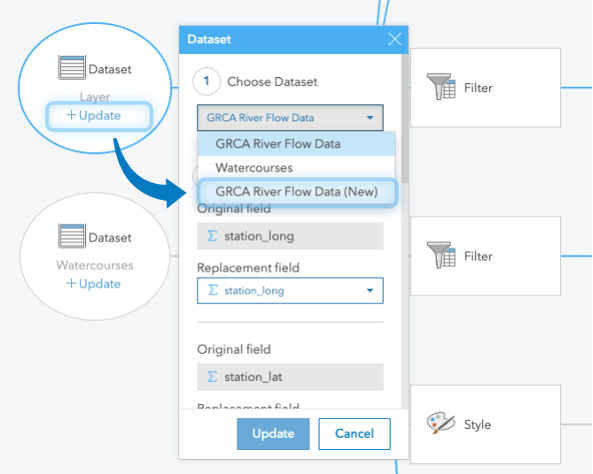Expand the Replacement field station_long dropdown
The width and height of the screenshot is (593, 474).
[x=370, y=291]
